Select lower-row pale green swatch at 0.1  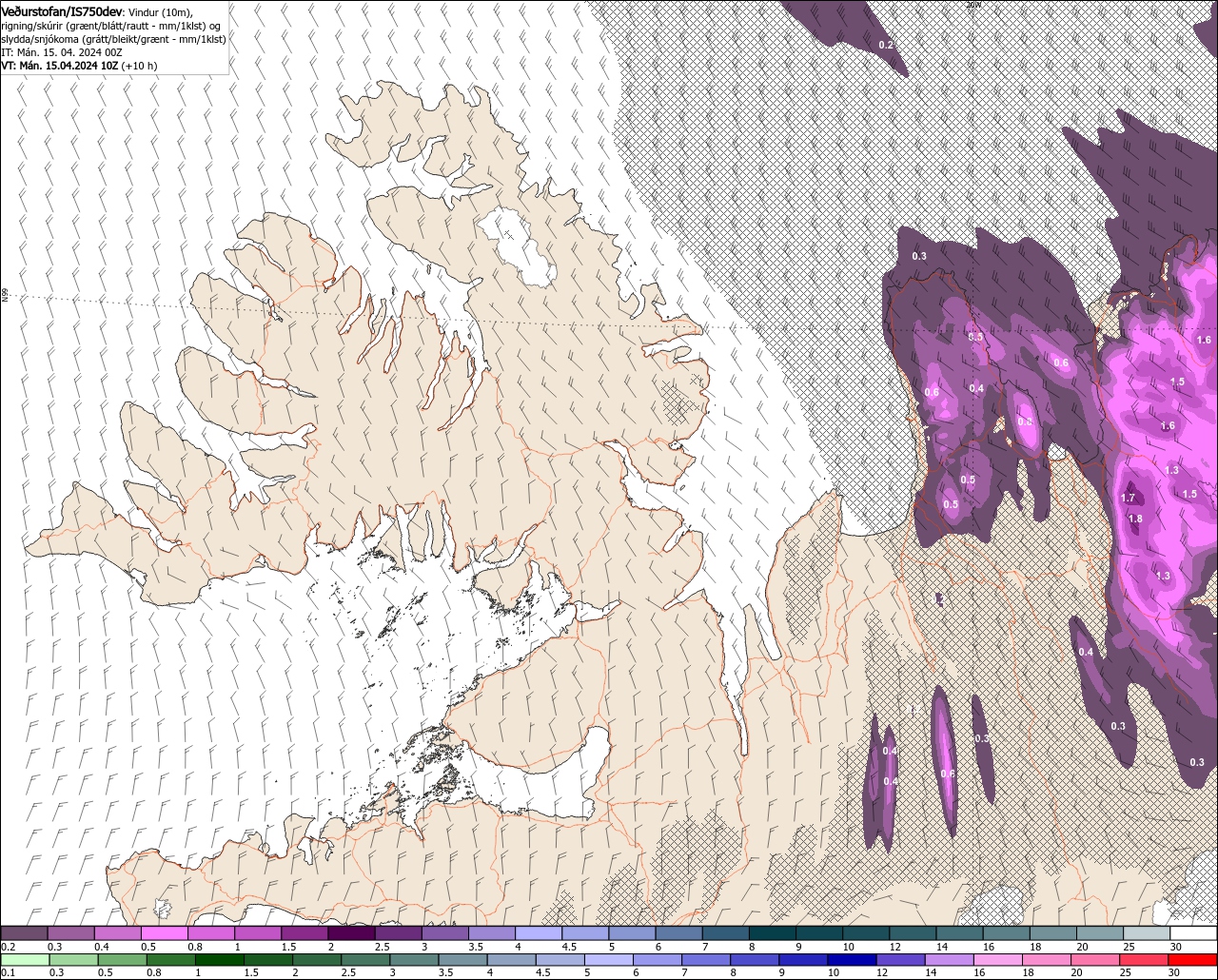[x=25, y=960]
